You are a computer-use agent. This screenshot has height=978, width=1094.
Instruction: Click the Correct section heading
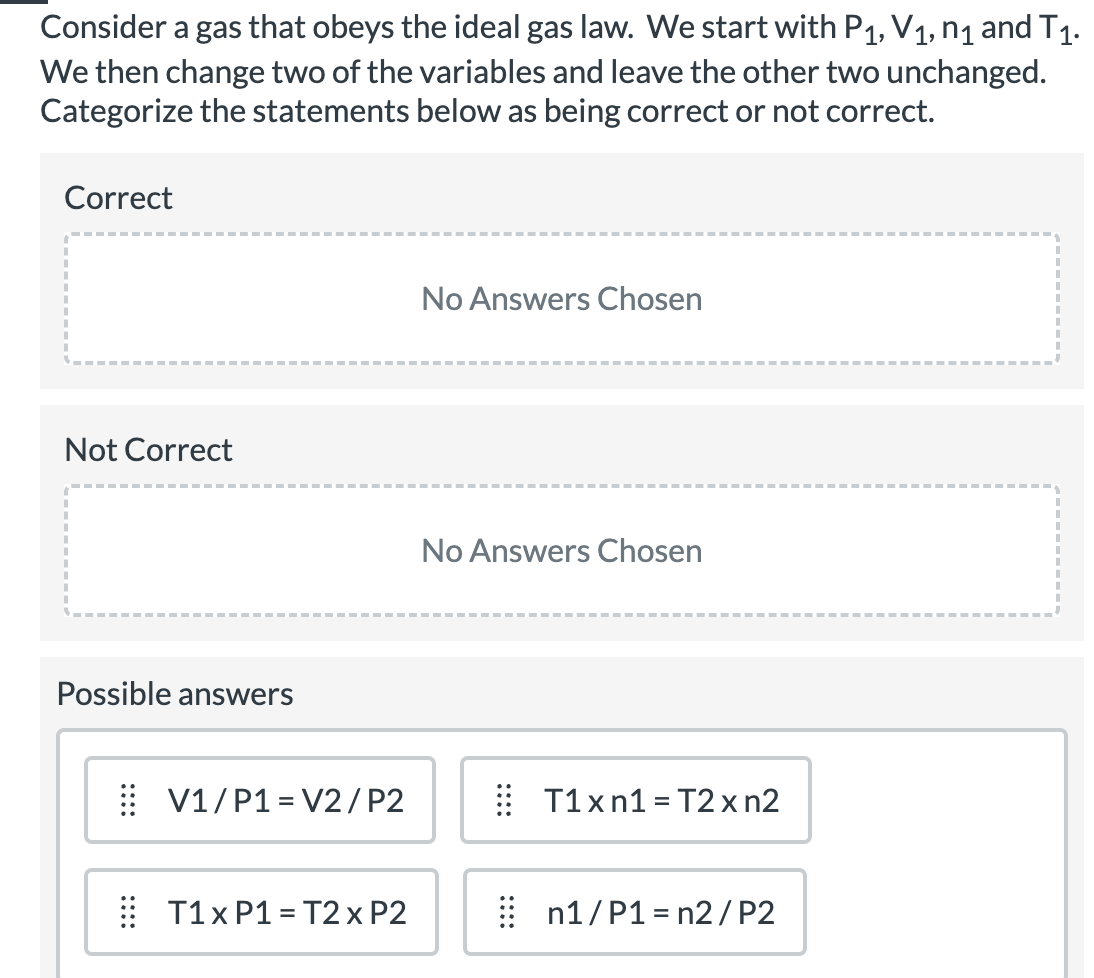click(118, 197)
